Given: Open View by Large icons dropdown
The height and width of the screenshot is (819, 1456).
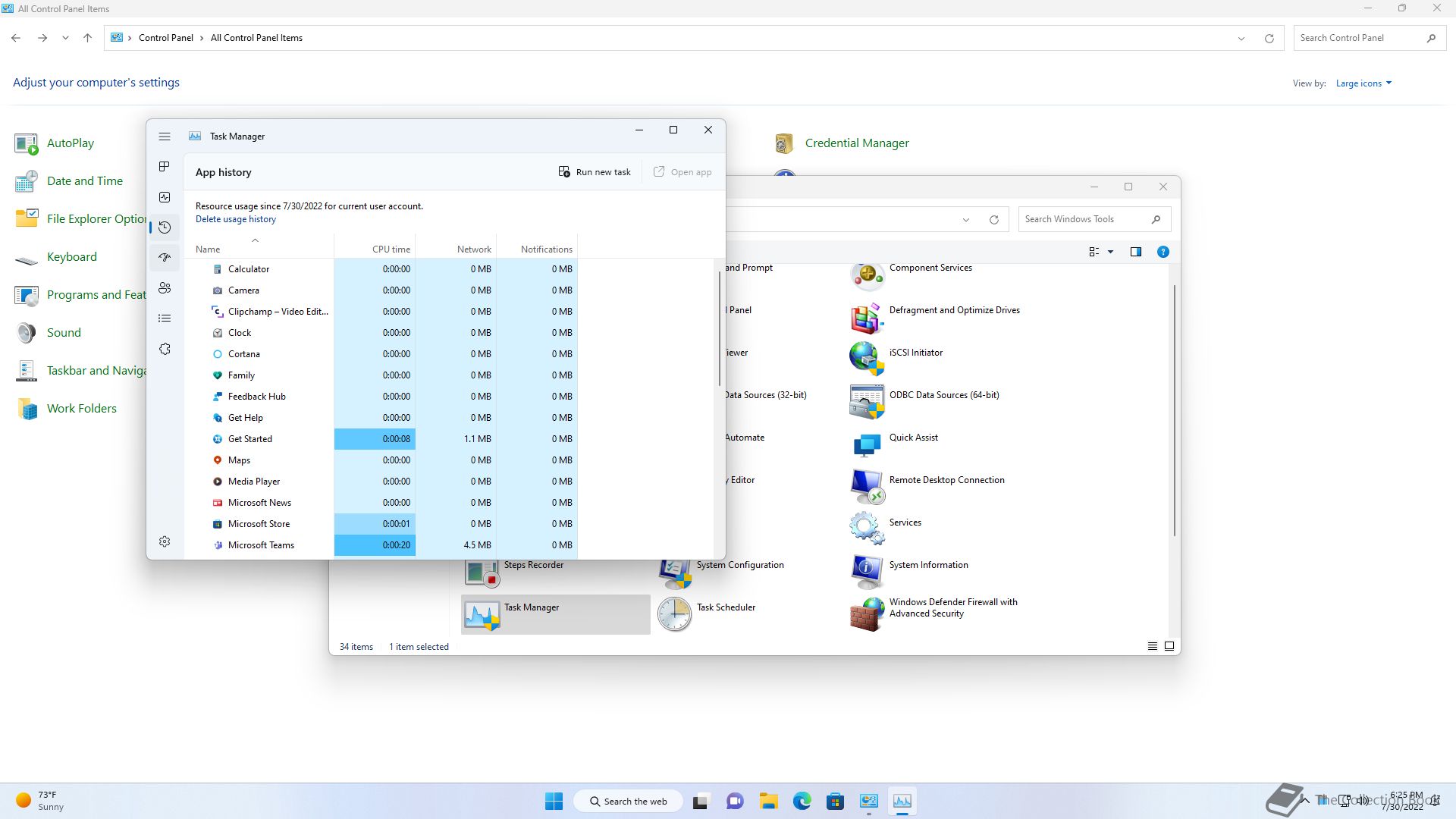Looking at the screenshot, I should point(1363,83).
